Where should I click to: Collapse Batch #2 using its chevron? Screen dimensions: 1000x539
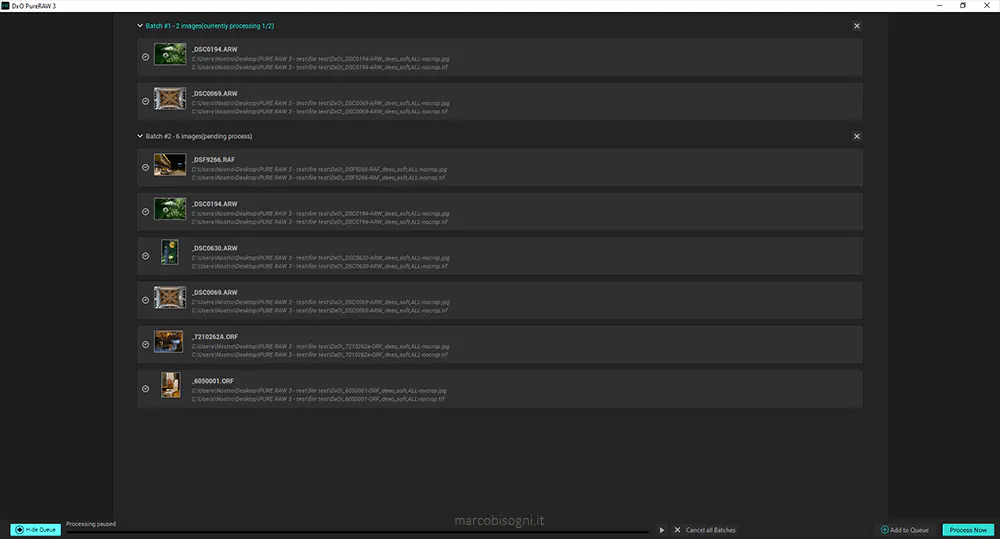tap(140, 136)
